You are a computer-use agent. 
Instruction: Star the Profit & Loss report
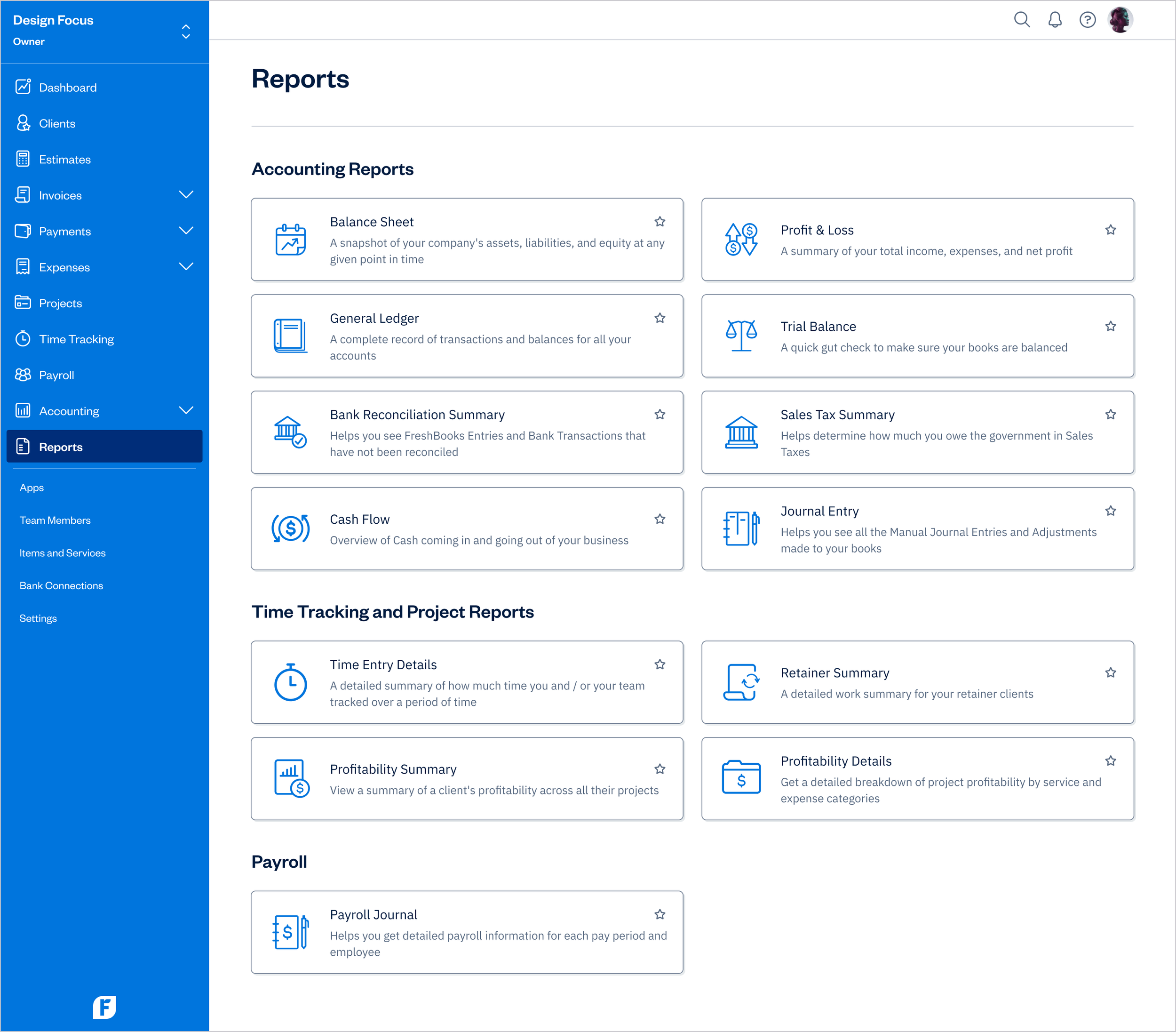pos(1111,229)
